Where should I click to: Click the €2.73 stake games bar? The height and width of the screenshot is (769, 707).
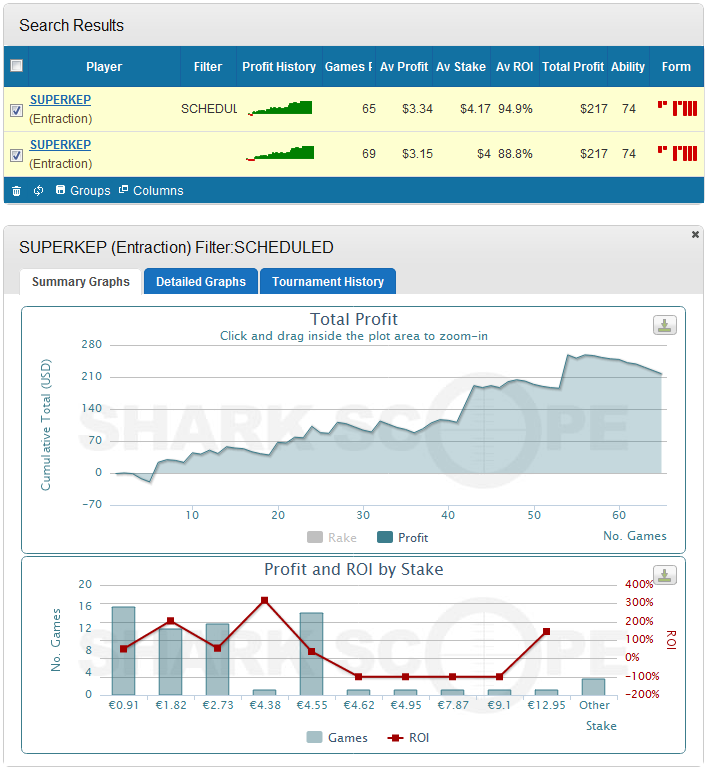pos(217,659)
